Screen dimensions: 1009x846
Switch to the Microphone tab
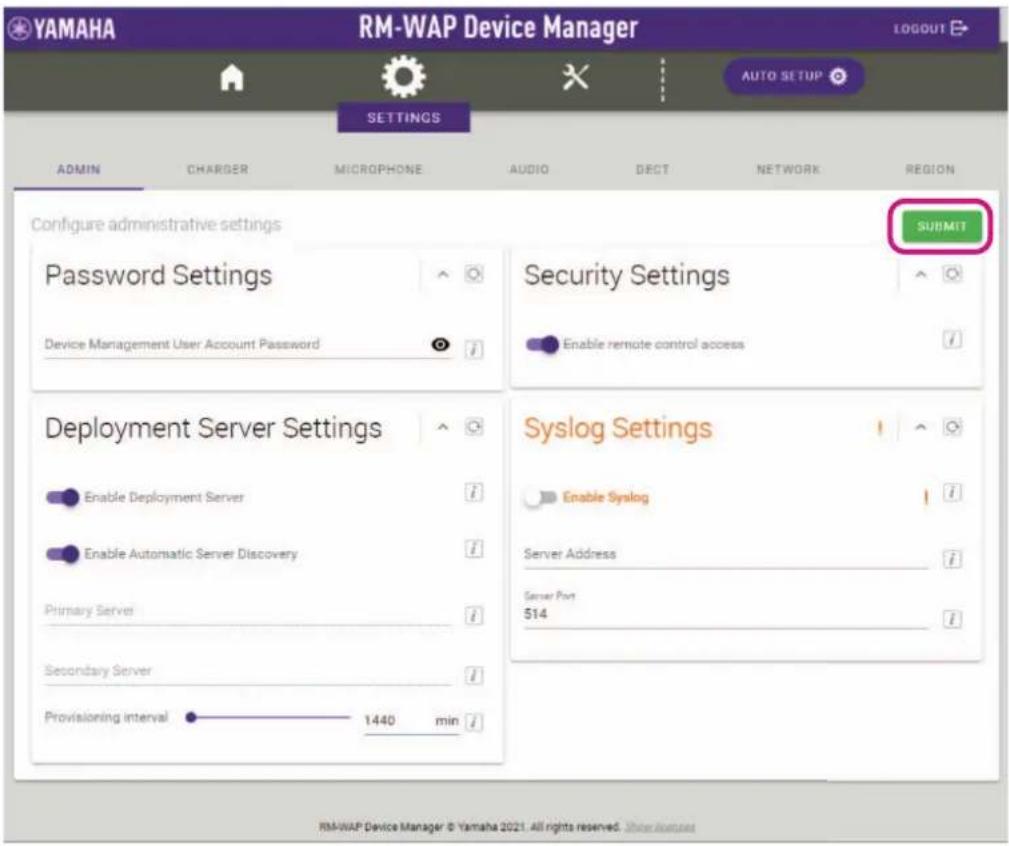point(378,169)
